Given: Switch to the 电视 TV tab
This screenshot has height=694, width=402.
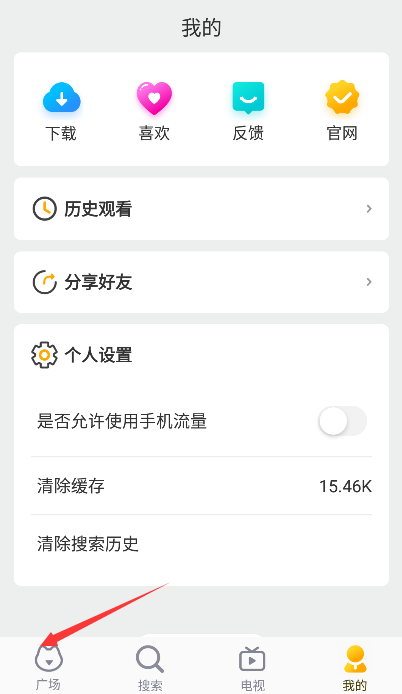Looking at the screenshot, I should pos(252,668).
